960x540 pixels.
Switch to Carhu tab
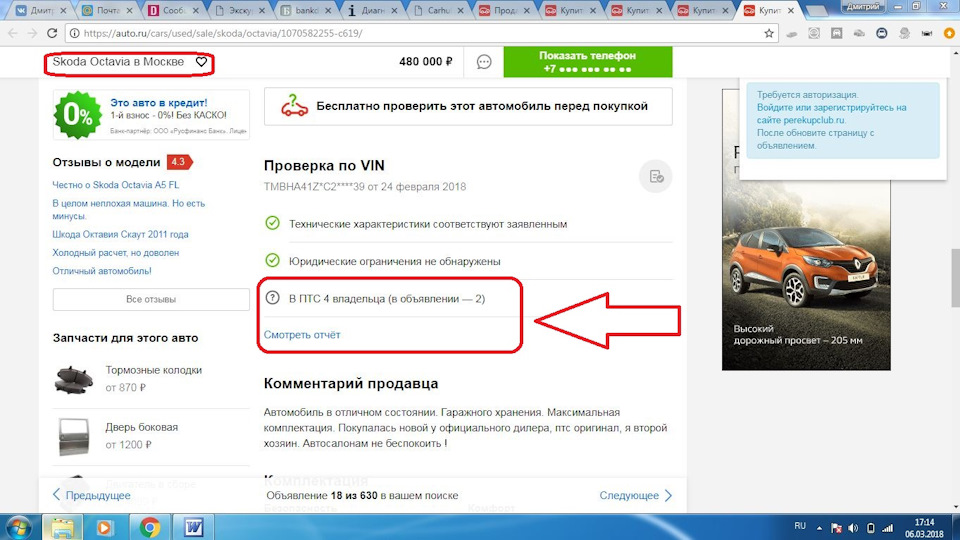click(438, 10)
